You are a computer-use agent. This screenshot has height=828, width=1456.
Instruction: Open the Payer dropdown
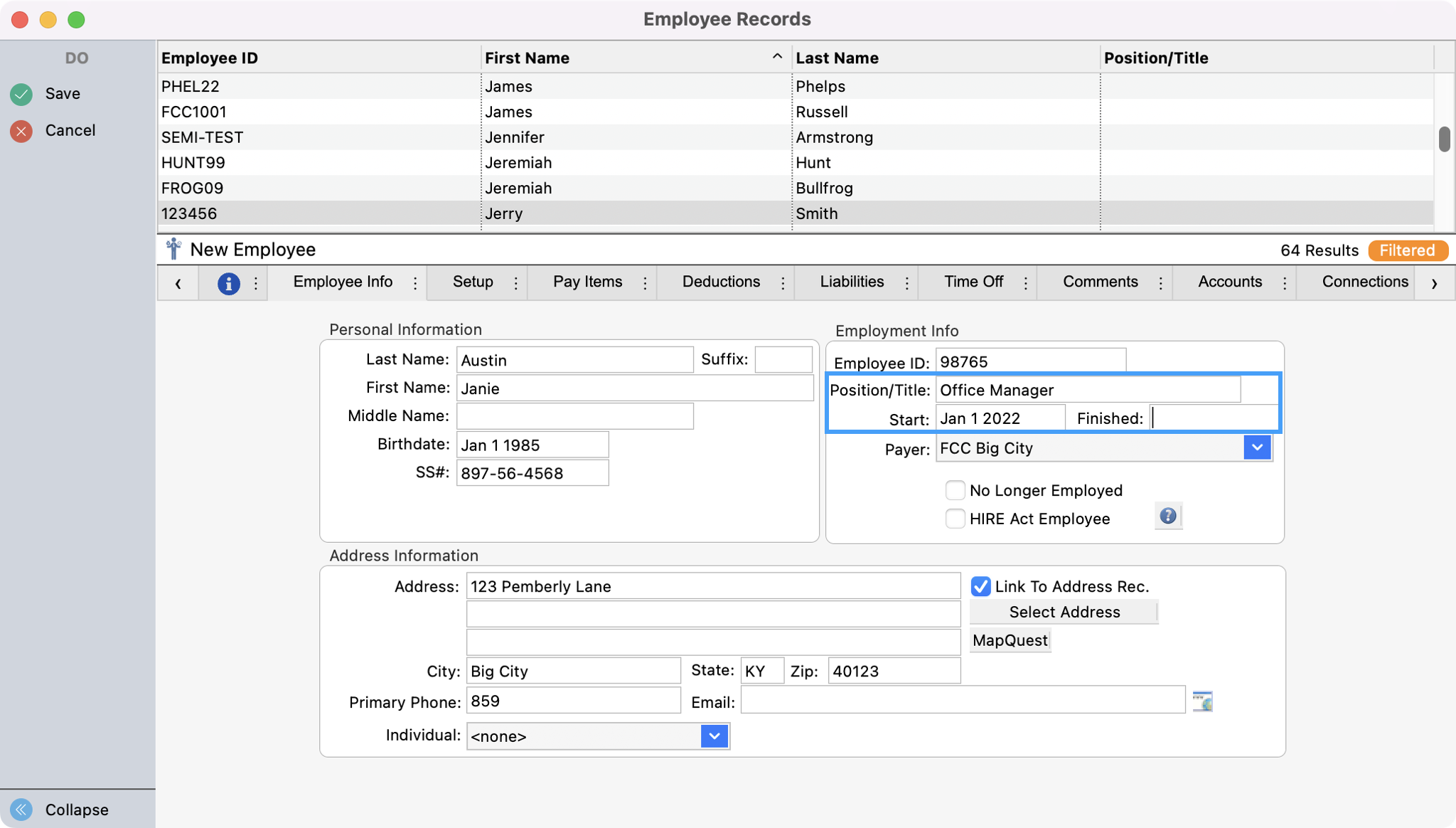1256,448
